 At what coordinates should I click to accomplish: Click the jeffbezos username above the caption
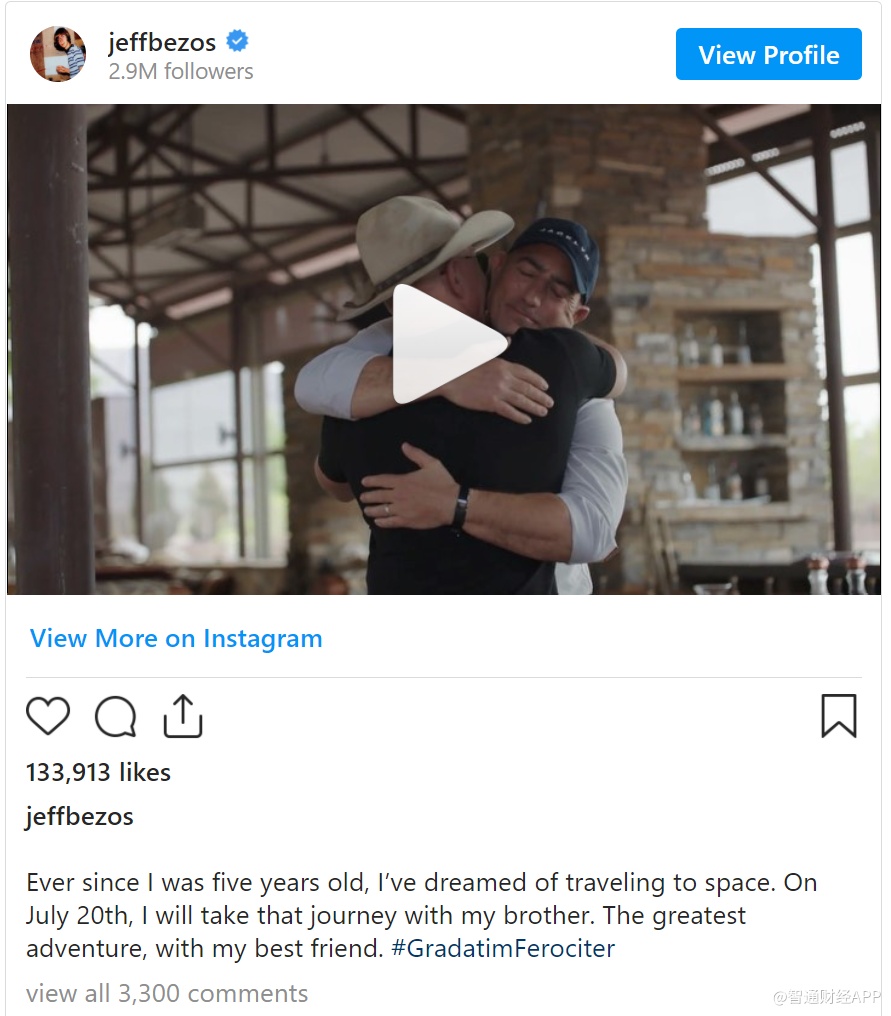(x=79, y=816)
